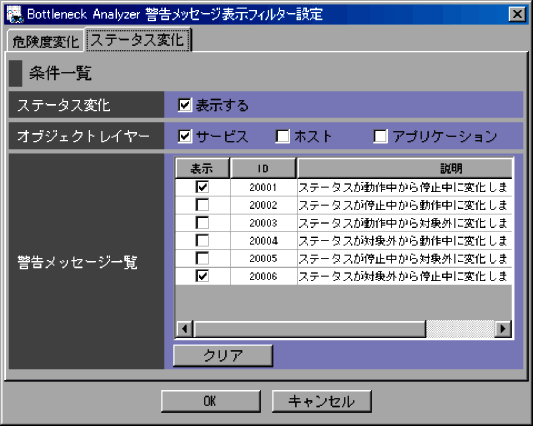
Task: Enable the アプリケーション layer checkbox
Action: pyautogui.click(x=380, y=136)
